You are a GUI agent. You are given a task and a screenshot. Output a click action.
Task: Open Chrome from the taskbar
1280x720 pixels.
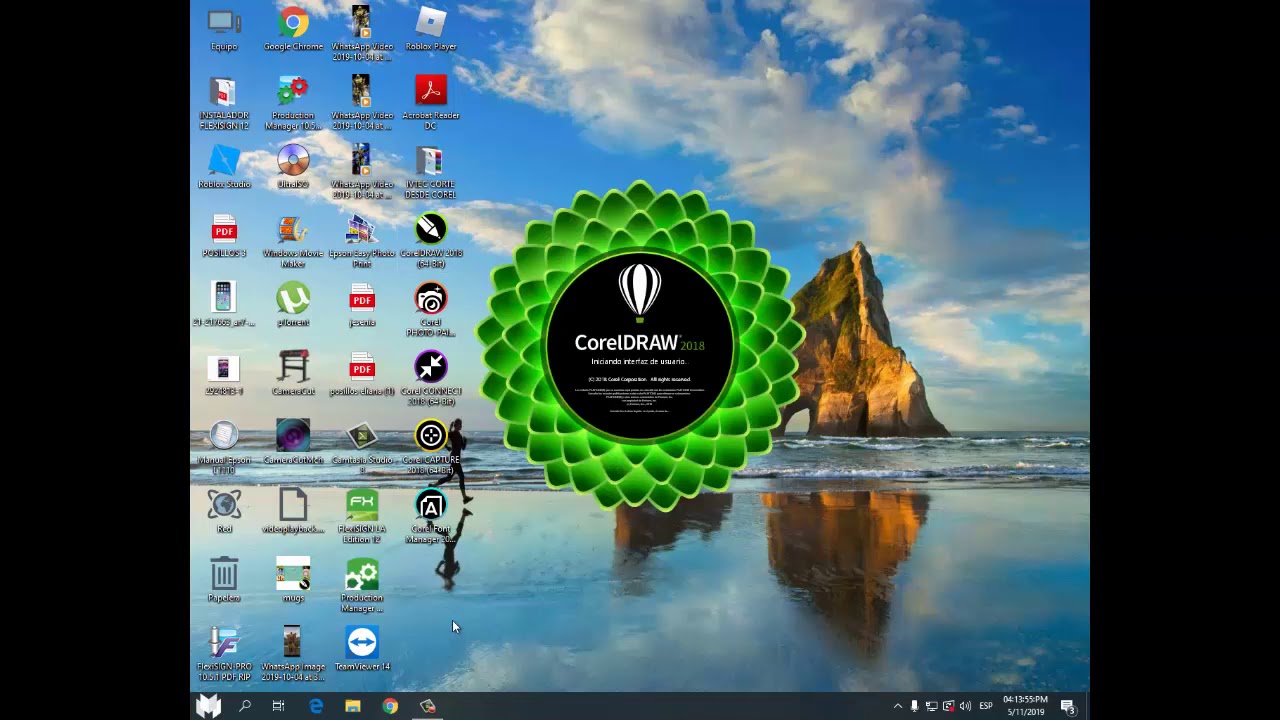[390, 706]
